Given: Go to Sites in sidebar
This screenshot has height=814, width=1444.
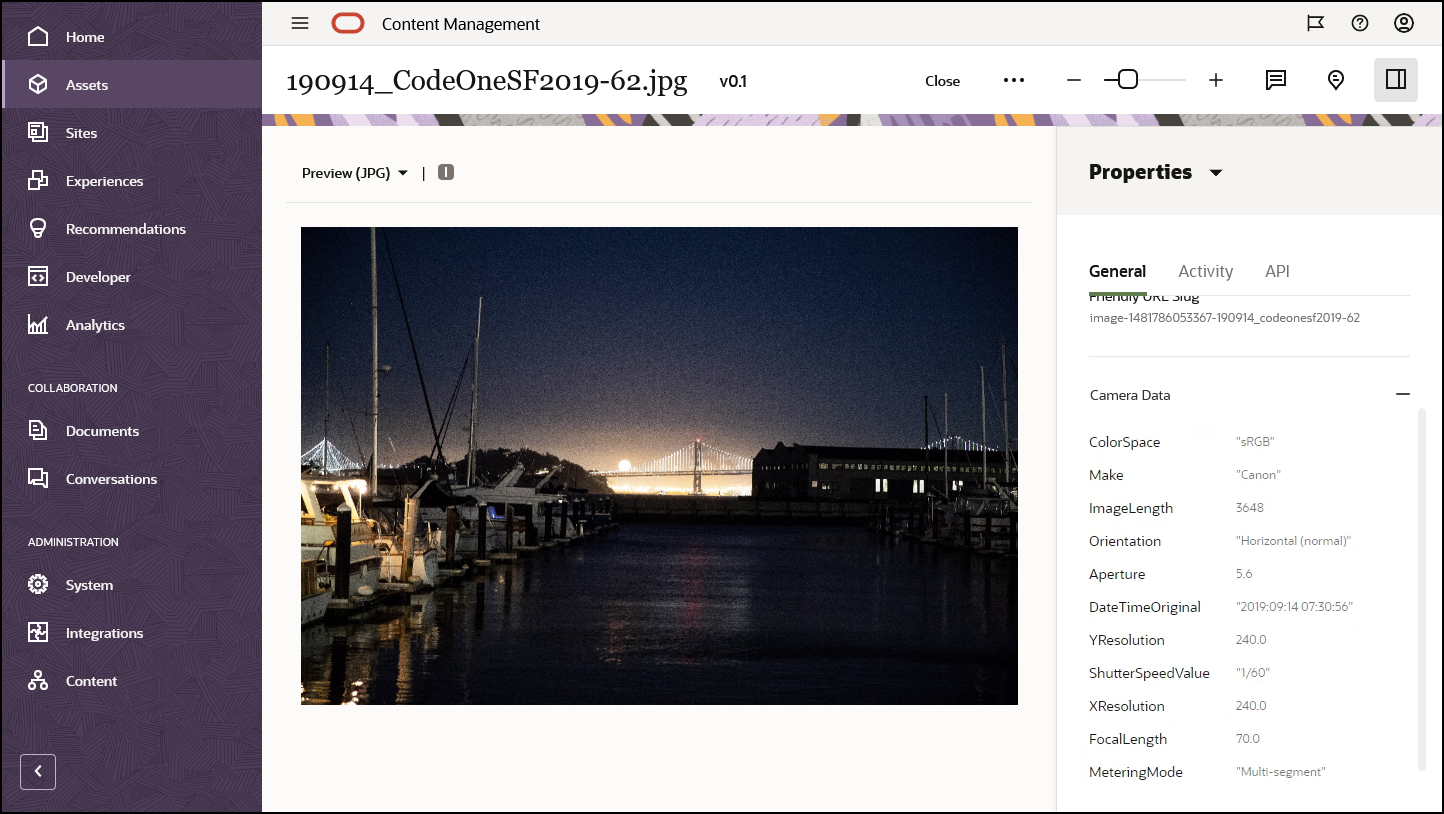Looking at the screenshot, I should click(x=81, y=133).
